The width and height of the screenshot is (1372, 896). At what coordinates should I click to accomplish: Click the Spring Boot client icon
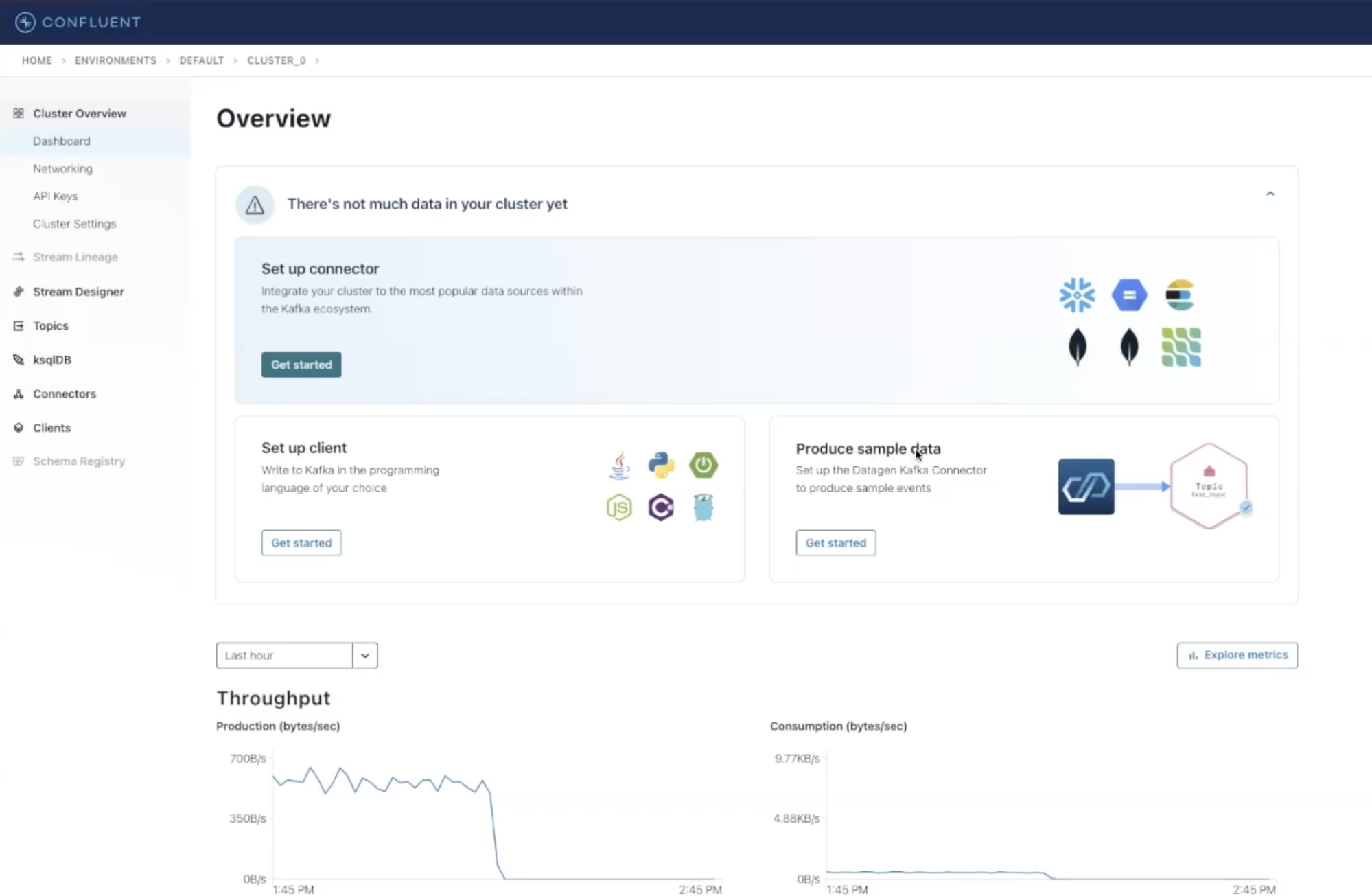[x=704, y=466]
